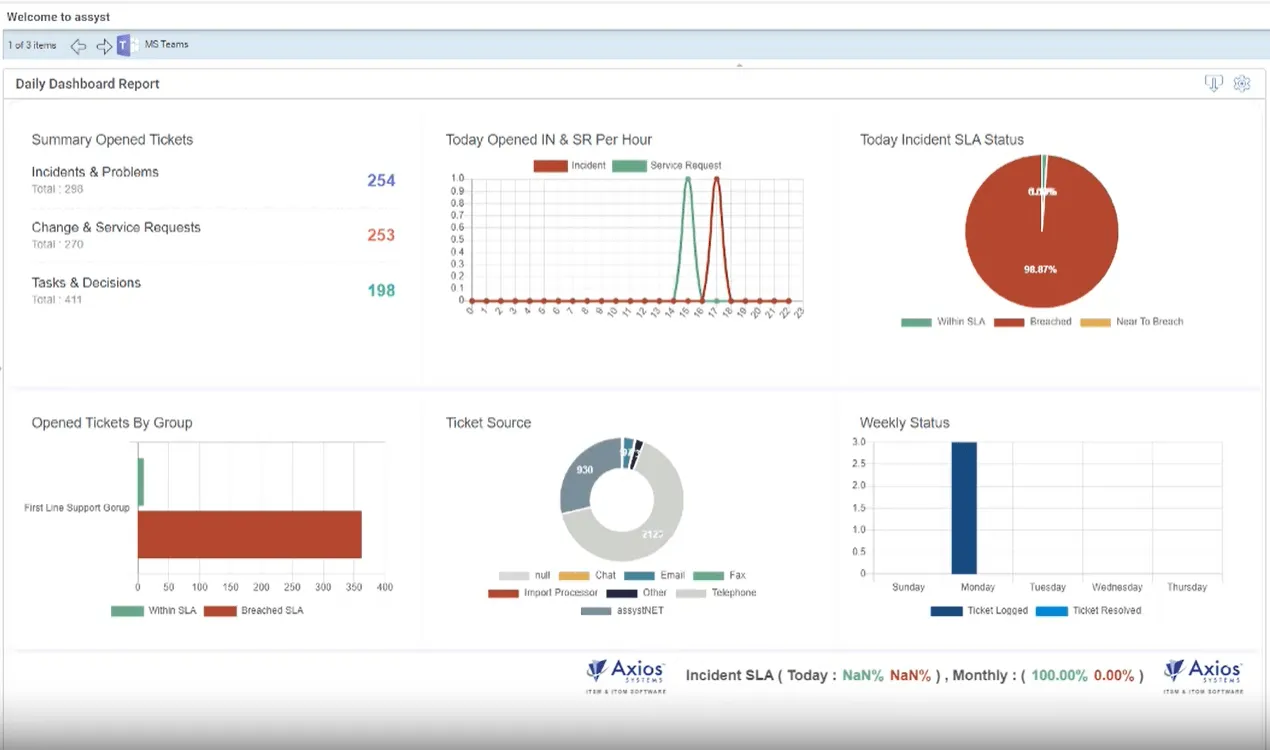Click the right Axios Systems logo

pos(1203,675)
